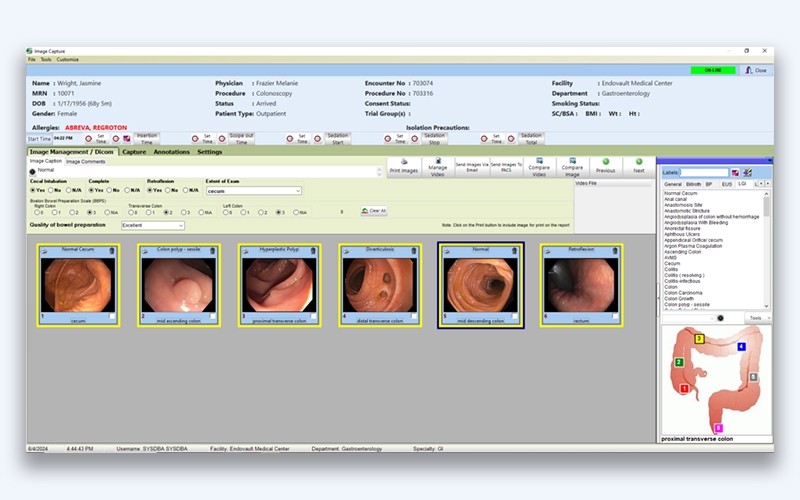Open the Manage Video tool
800x500 pixels.
pos(437,166)
